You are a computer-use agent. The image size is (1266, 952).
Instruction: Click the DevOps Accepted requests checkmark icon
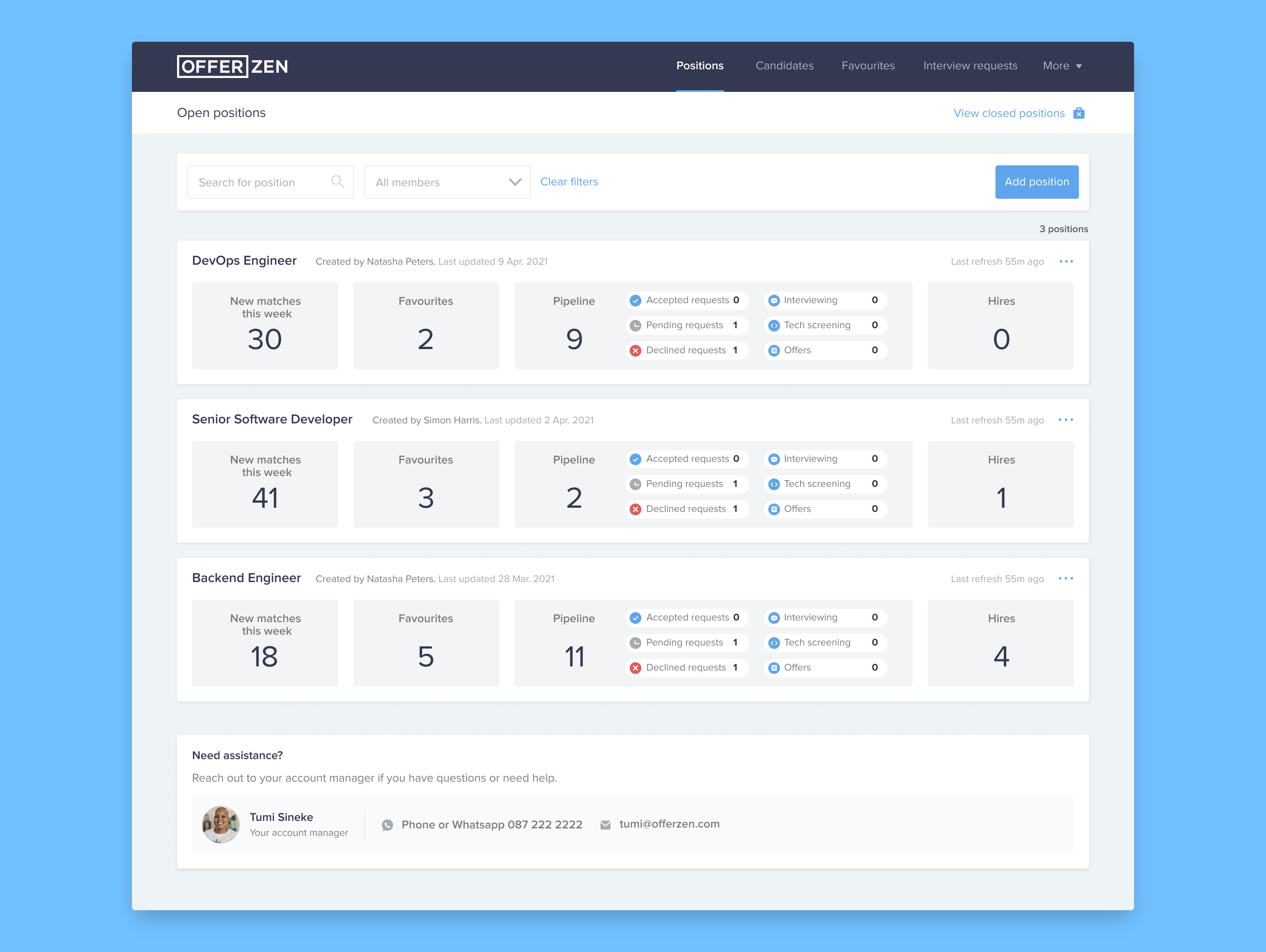coord(635,301)
